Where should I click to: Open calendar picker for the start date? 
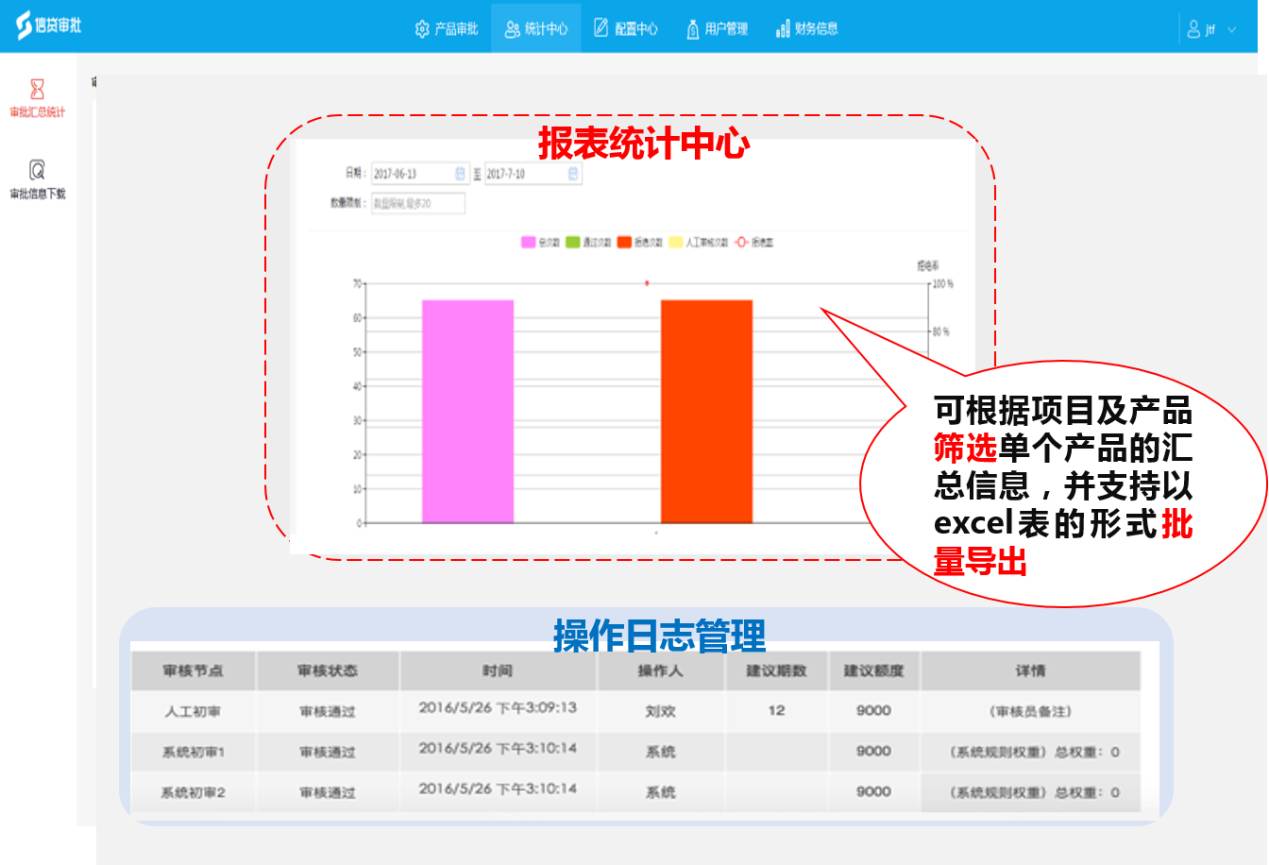460,174
